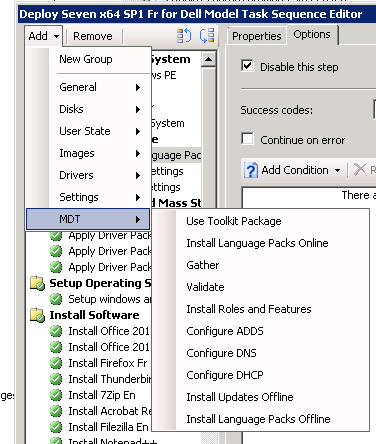
Task: Select Install Firefox Fr step
Action: tap(108, 363)
